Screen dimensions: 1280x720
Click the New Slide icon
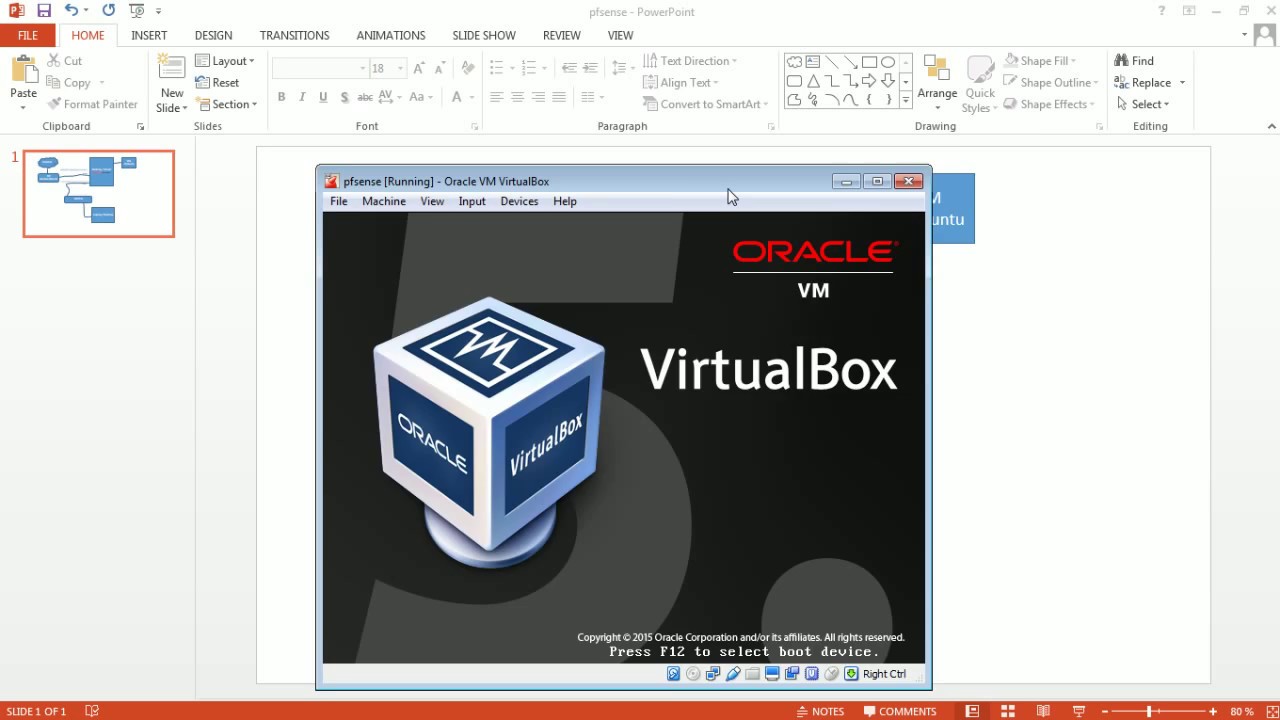172,69
